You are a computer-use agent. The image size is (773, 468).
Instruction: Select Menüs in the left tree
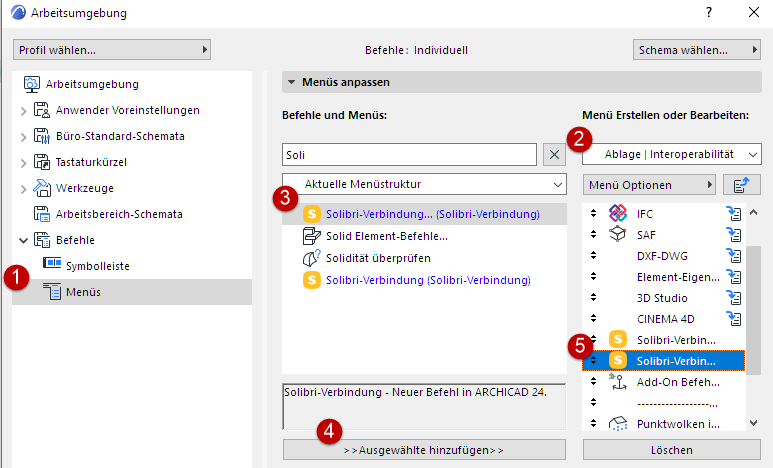pos(83,292)
